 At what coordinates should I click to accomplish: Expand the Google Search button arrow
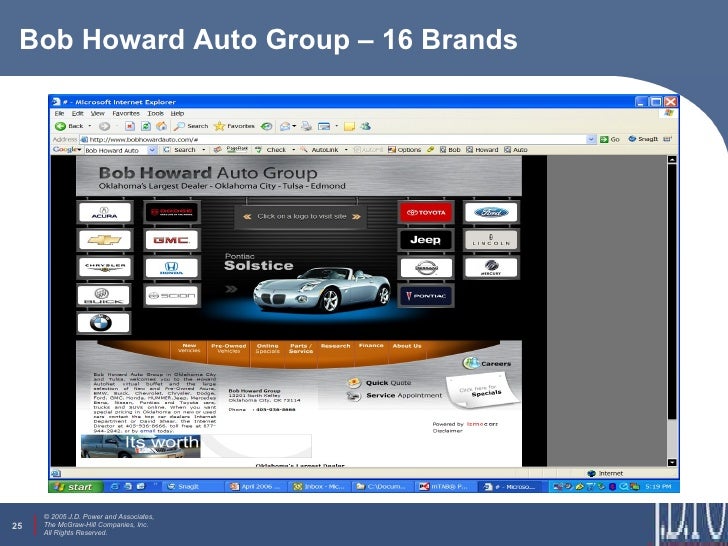pos(203,150)
